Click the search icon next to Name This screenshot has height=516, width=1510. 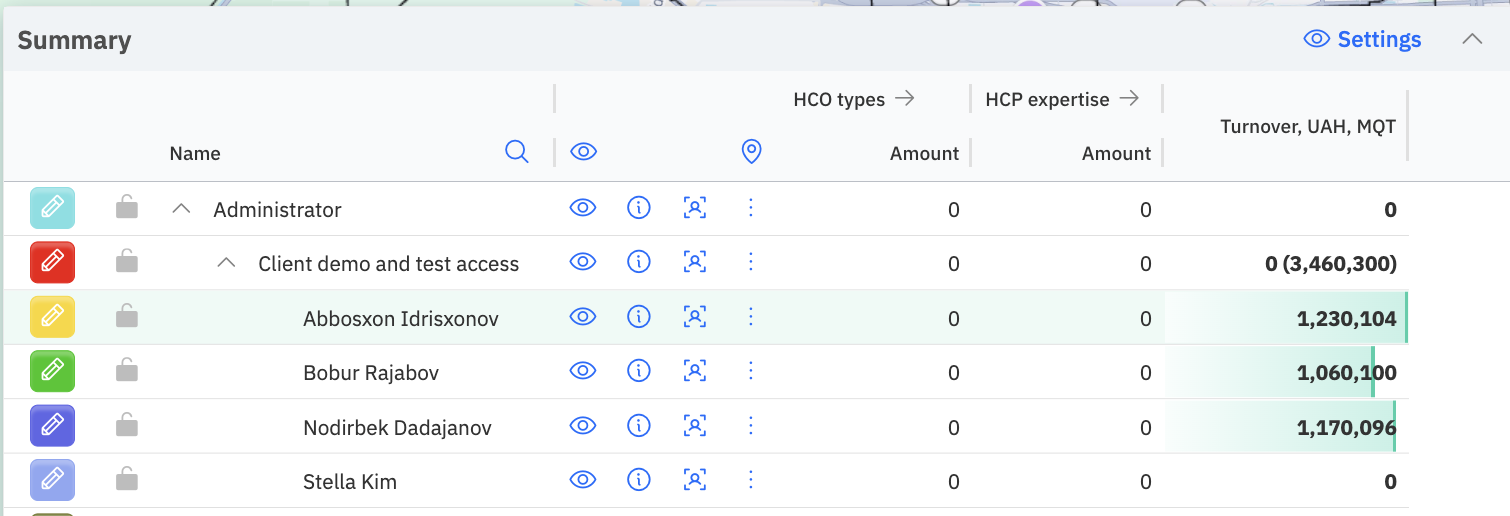point(517,152)
